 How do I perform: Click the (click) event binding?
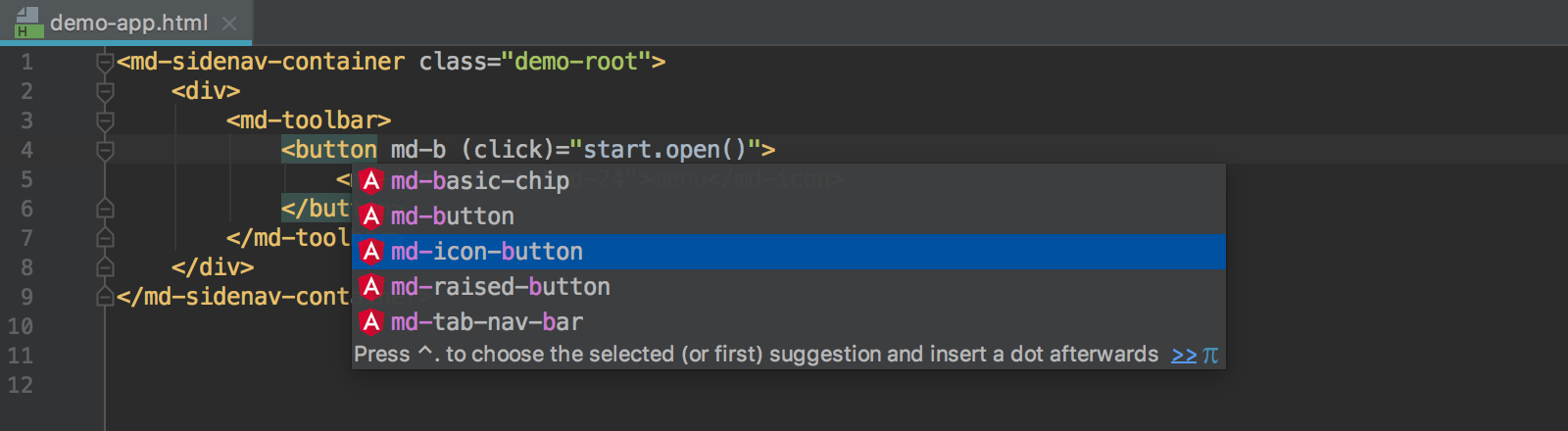(508, 150)
